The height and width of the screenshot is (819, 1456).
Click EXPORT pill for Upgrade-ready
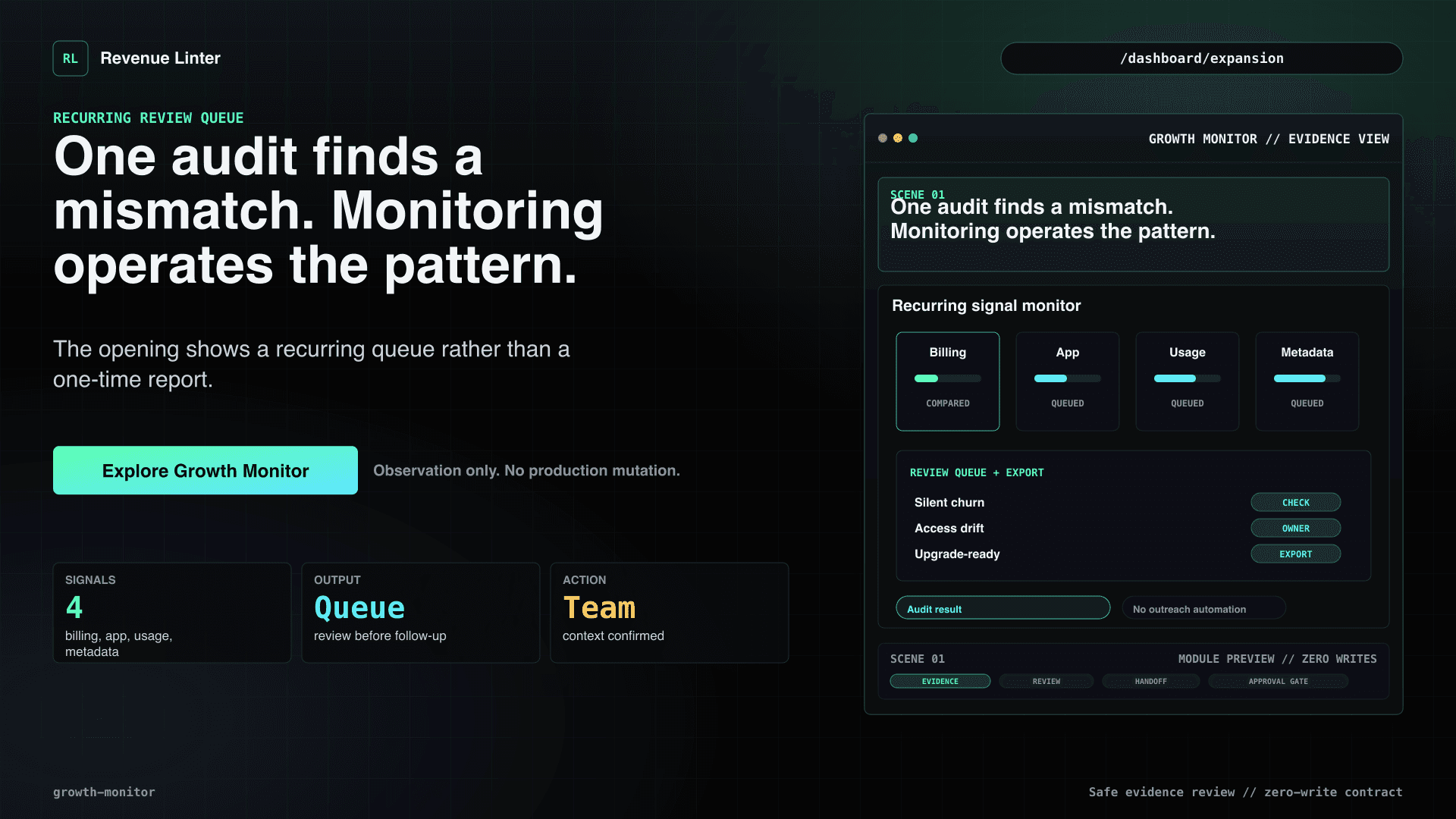(x=1296, y=554)
